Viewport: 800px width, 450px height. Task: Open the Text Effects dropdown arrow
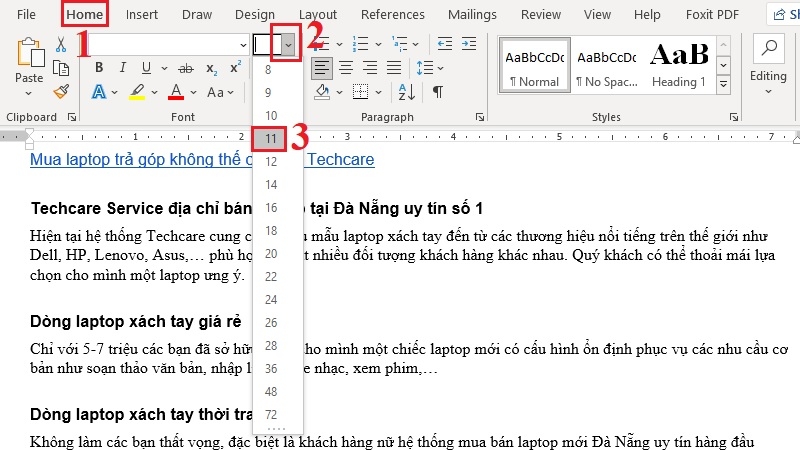[114, 92]
